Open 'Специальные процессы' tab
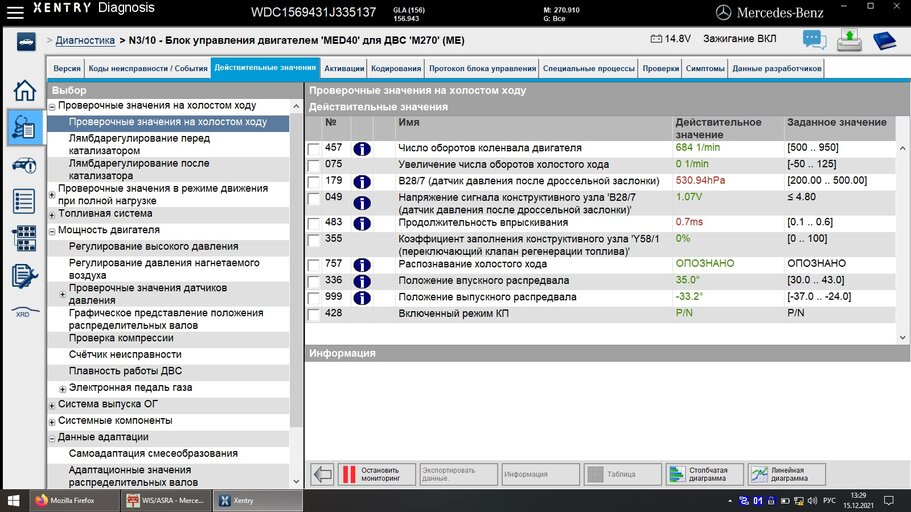911x512 pixels. 589,68
